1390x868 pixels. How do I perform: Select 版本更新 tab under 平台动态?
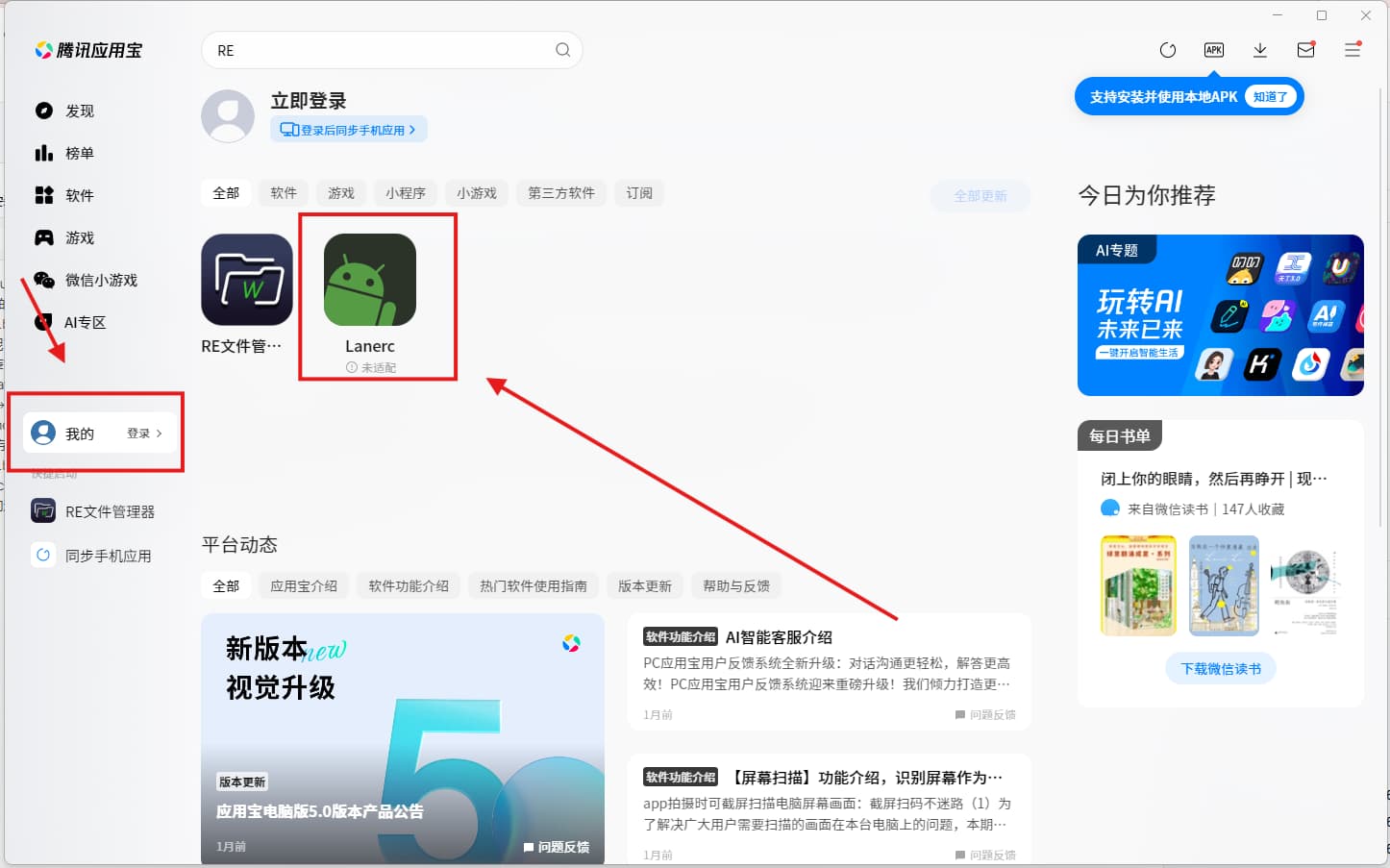645,586
